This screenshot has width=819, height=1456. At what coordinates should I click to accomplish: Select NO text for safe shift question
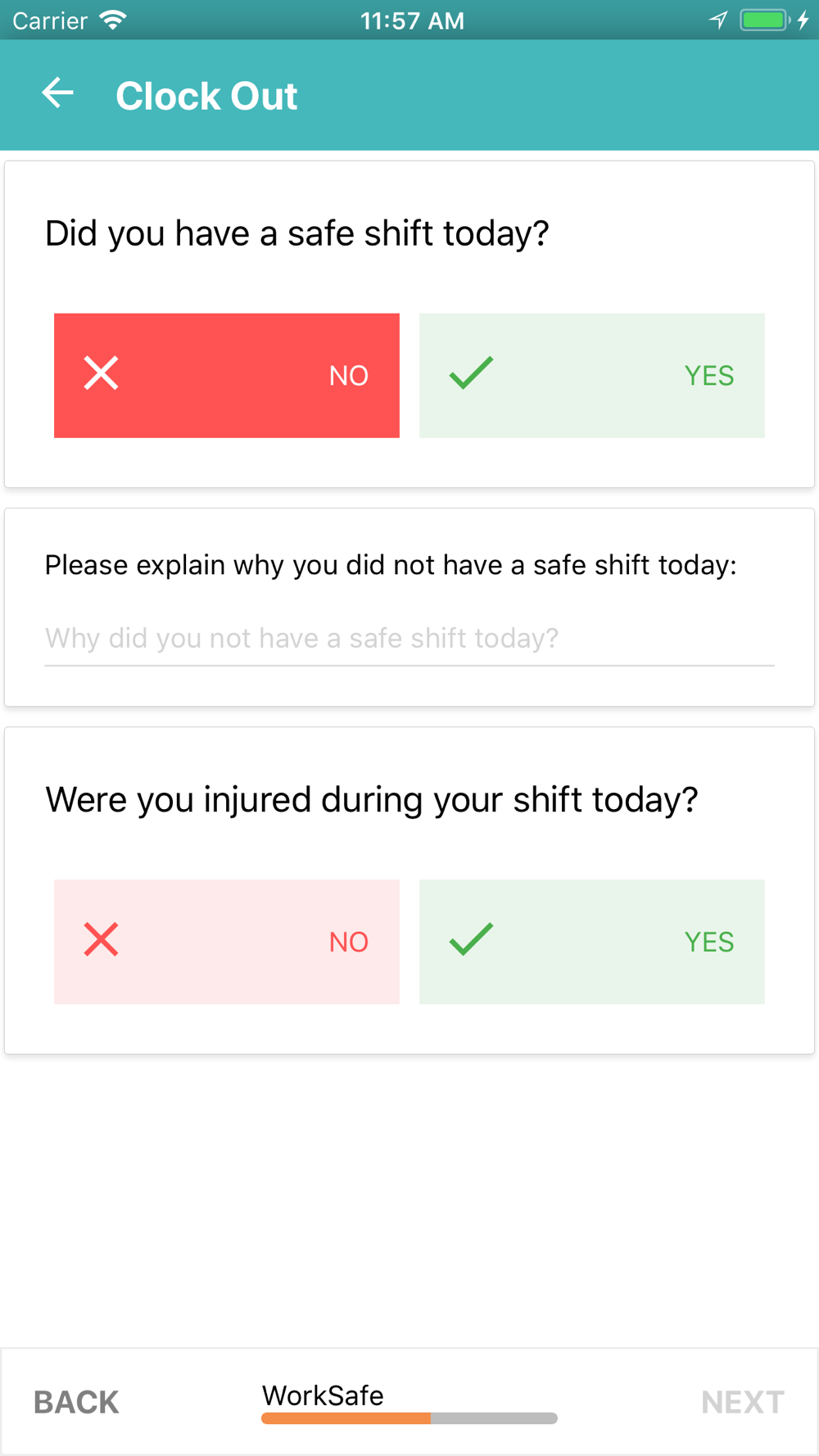(x=349, y=376)
